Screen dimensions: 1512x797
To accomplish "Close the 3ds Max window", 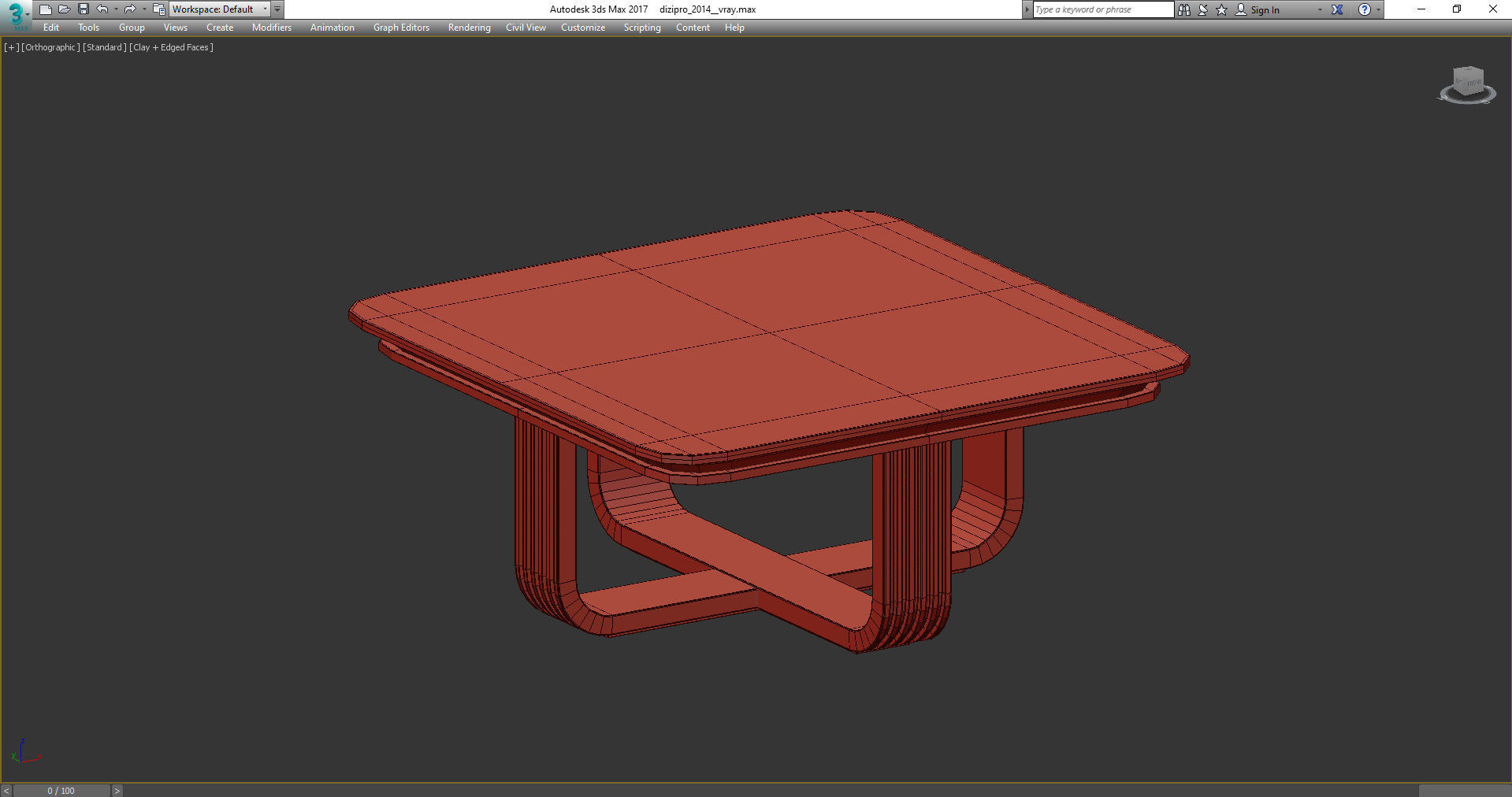I will [x=1492, y=9].
